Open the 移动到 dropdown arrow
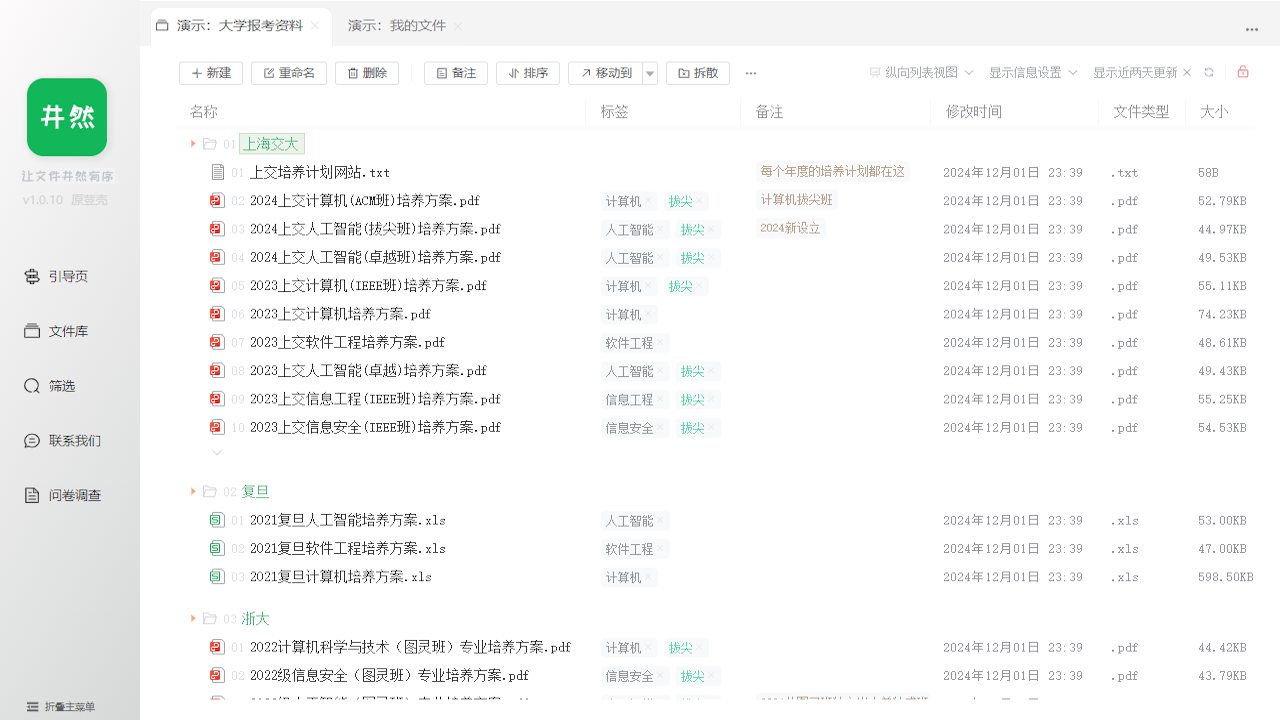Viewport: 1280px width, 720px height. [x=650, y=73]
